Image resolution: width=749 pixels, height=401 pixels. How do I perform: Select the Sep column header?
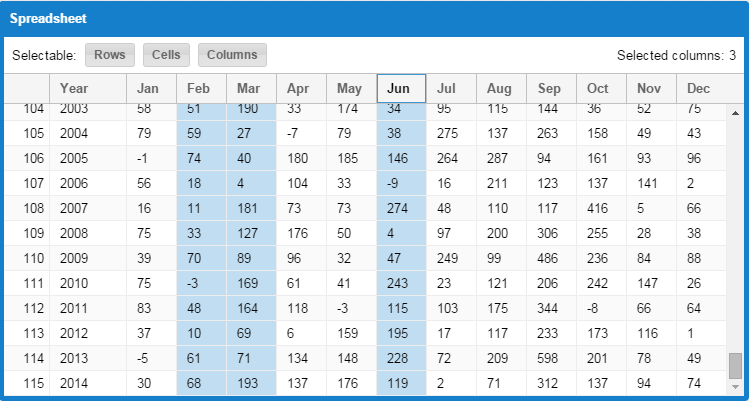549,88
